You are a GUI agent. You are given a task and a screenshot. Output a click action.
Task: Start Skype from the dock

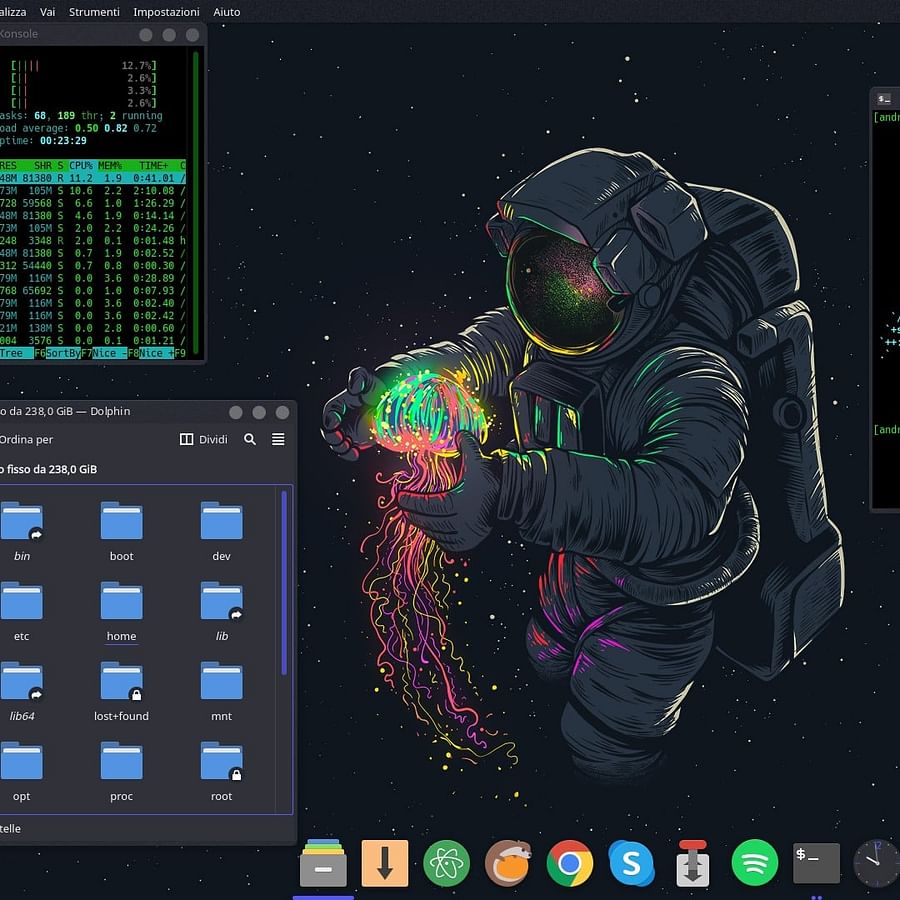point(632,862)
